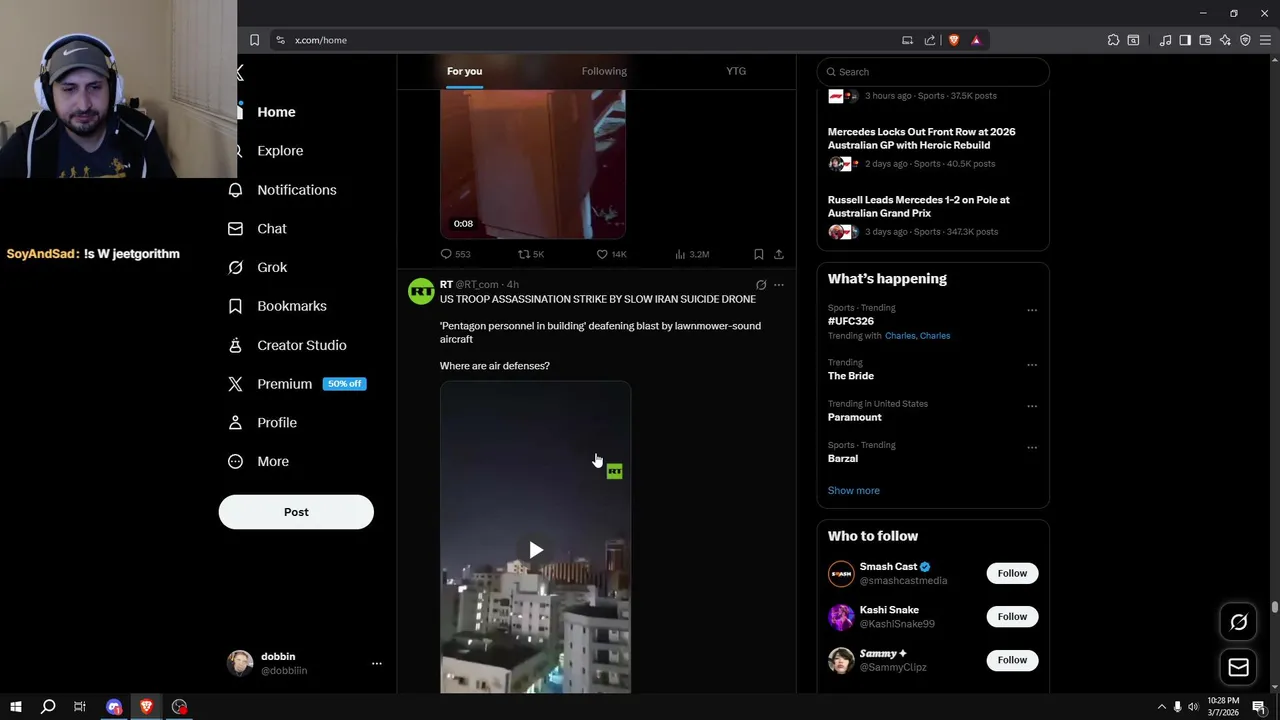Open Mercedes Locks Out Front Row story

point(921,138)
